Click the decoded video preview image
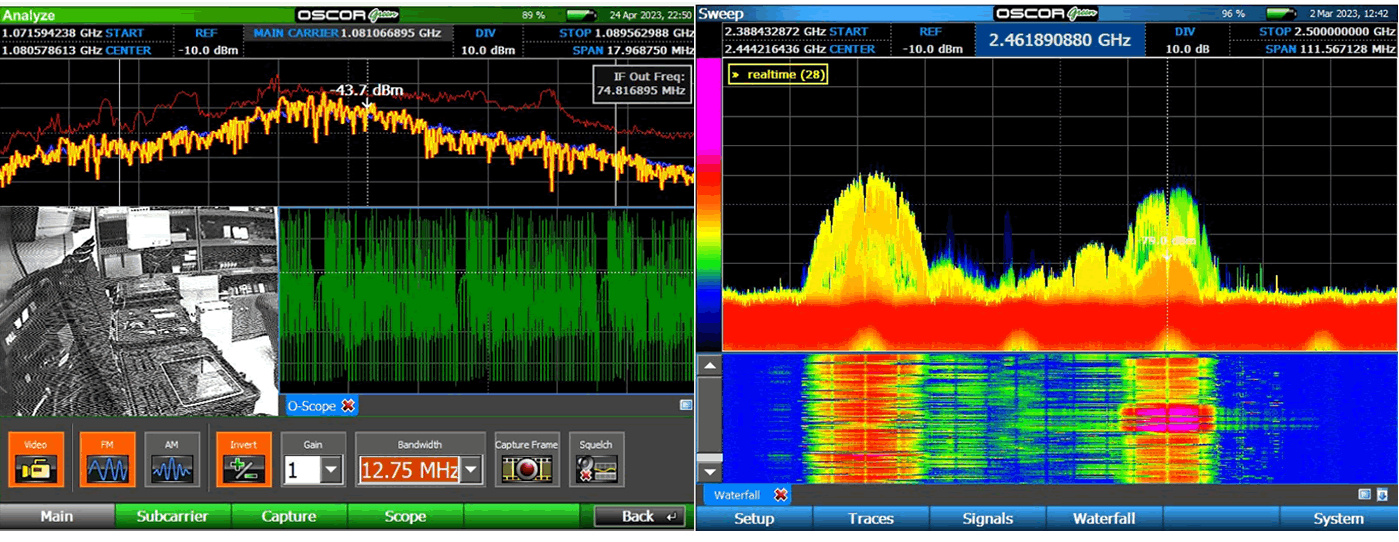 click(138, 311)
